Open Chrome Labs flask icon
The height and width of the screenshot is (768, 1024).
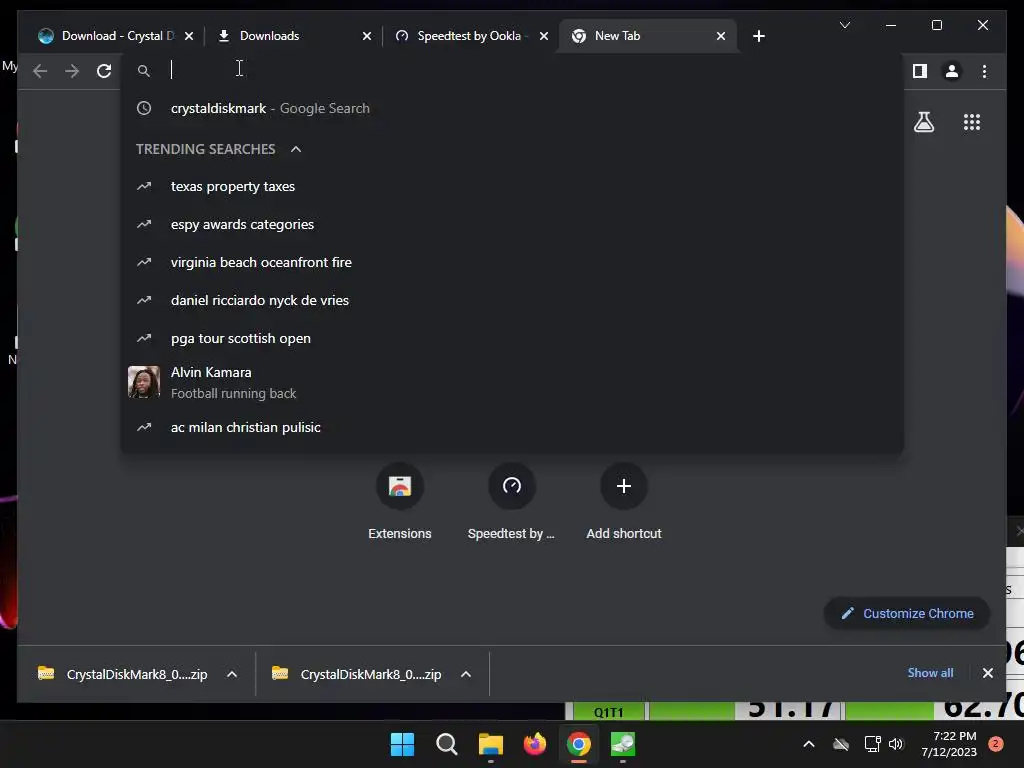pos(923,122)
